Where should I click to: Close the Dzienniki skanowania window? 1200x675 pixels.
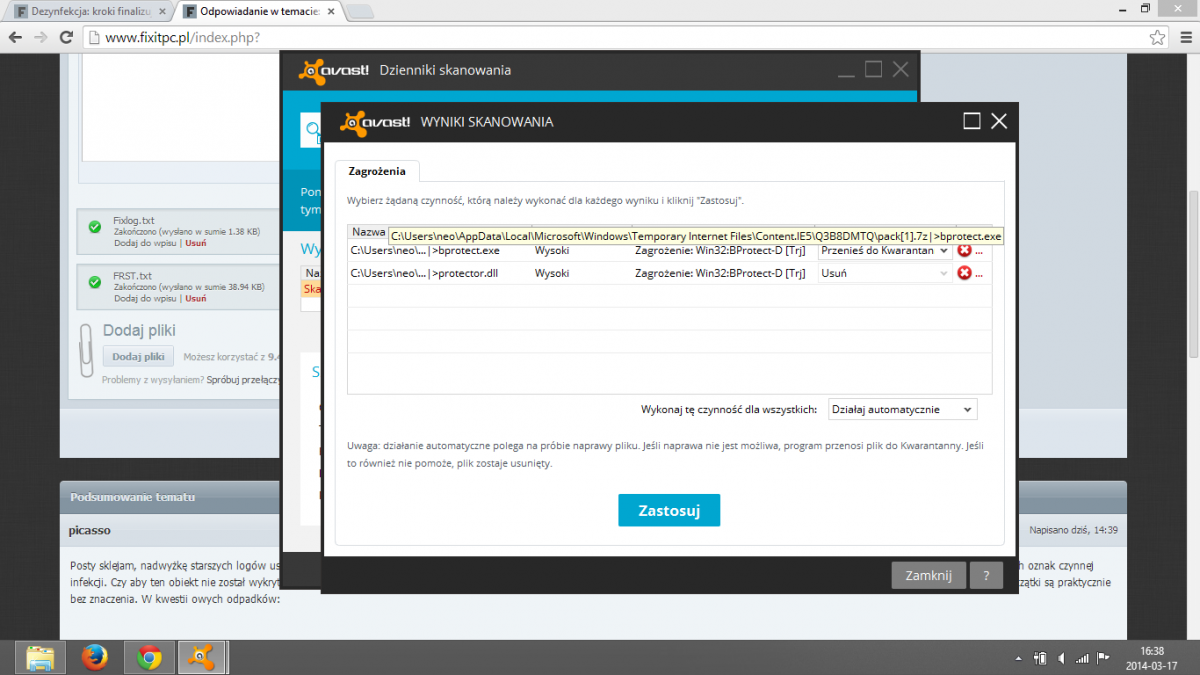900,70
